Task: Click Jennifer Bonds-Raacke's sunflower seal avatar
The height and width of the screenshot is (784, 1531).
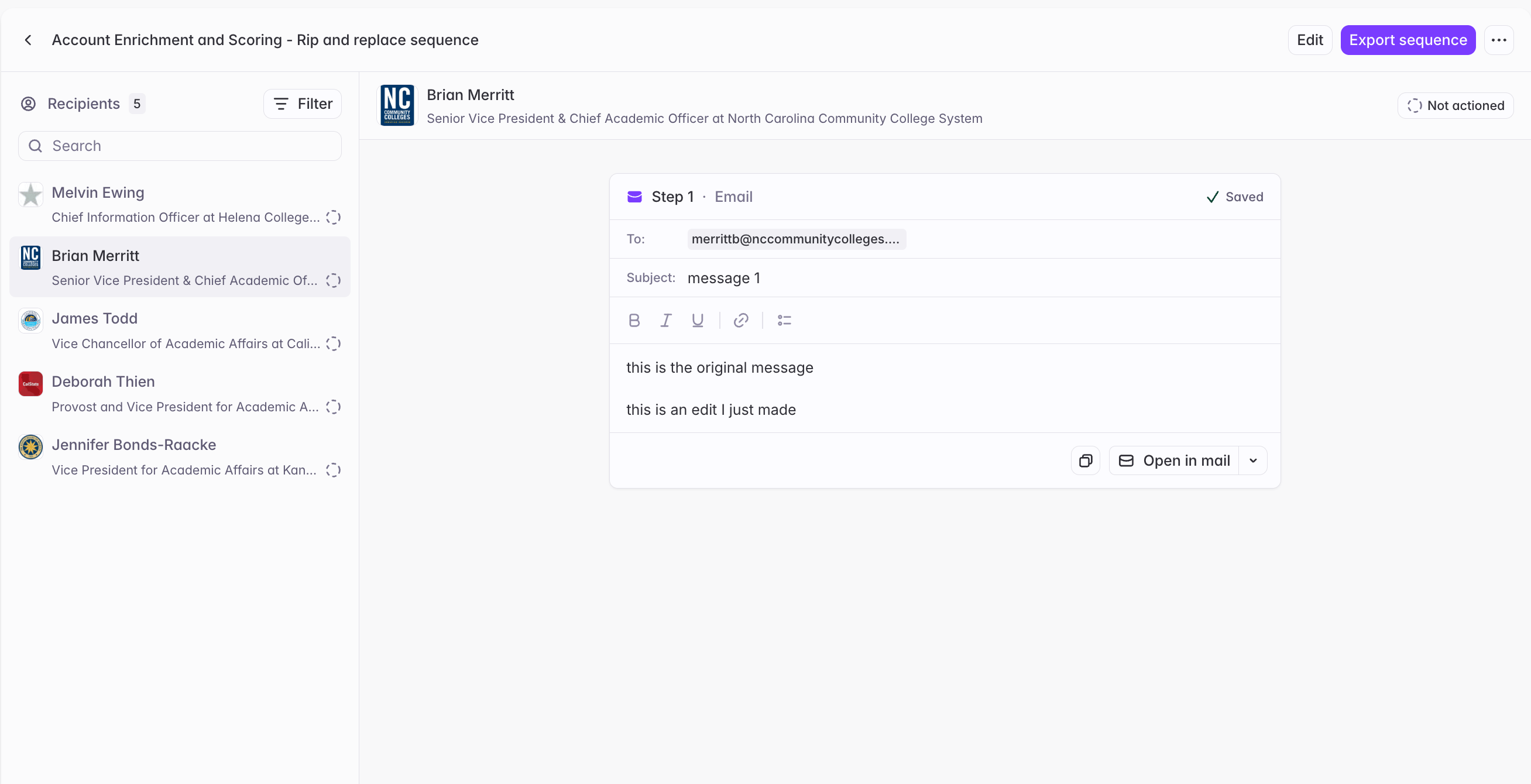Action: [x=30, y=447]
